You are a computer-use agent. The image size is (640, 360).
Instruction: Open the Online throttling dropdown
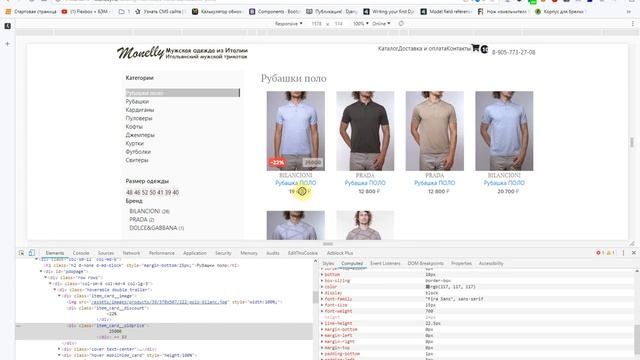coord(381,24)
